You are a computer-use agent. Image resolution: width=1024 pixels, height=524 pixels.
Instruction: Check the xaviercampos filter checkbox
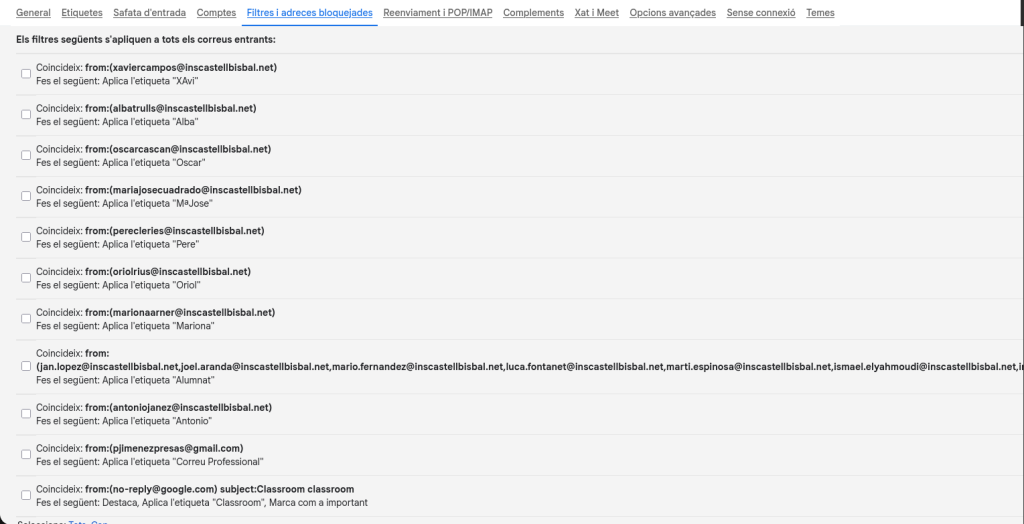coord(26,74)
